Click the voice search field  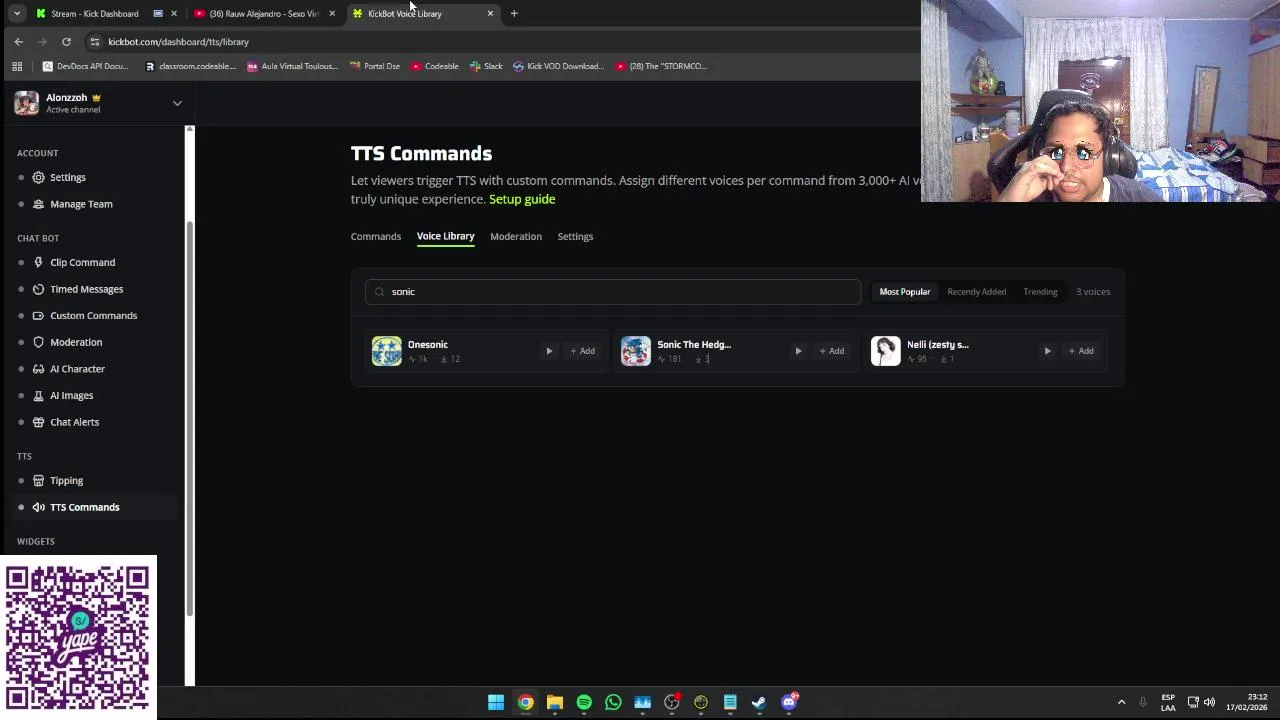click(613, 292)
